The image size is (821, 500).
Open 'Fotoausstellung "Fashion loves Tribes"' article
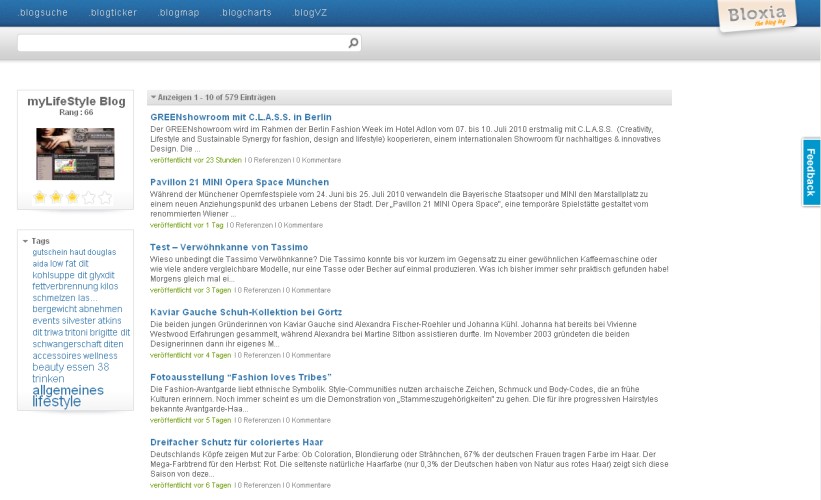click(x=241, y=377)
